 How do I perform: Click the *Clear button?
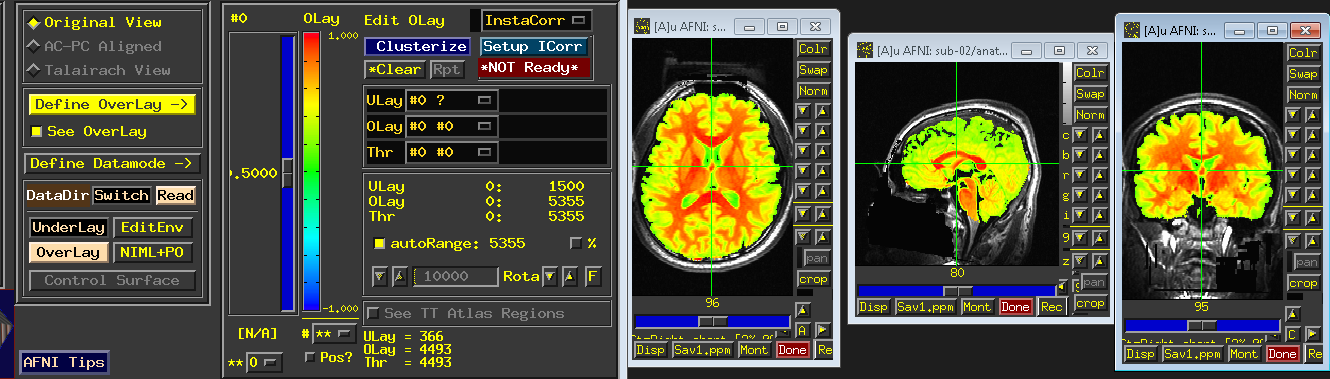395,69
